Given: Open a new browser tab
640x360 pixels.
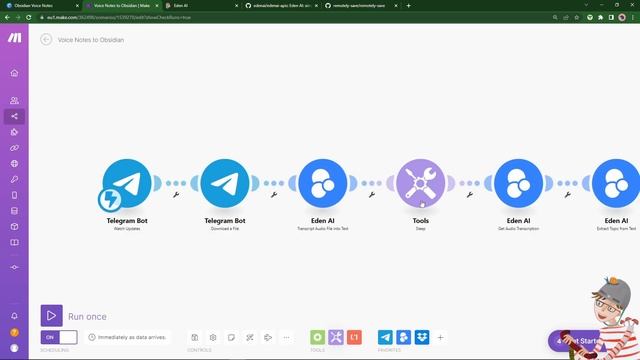Looking at the screenshot, I should point(409,6).
